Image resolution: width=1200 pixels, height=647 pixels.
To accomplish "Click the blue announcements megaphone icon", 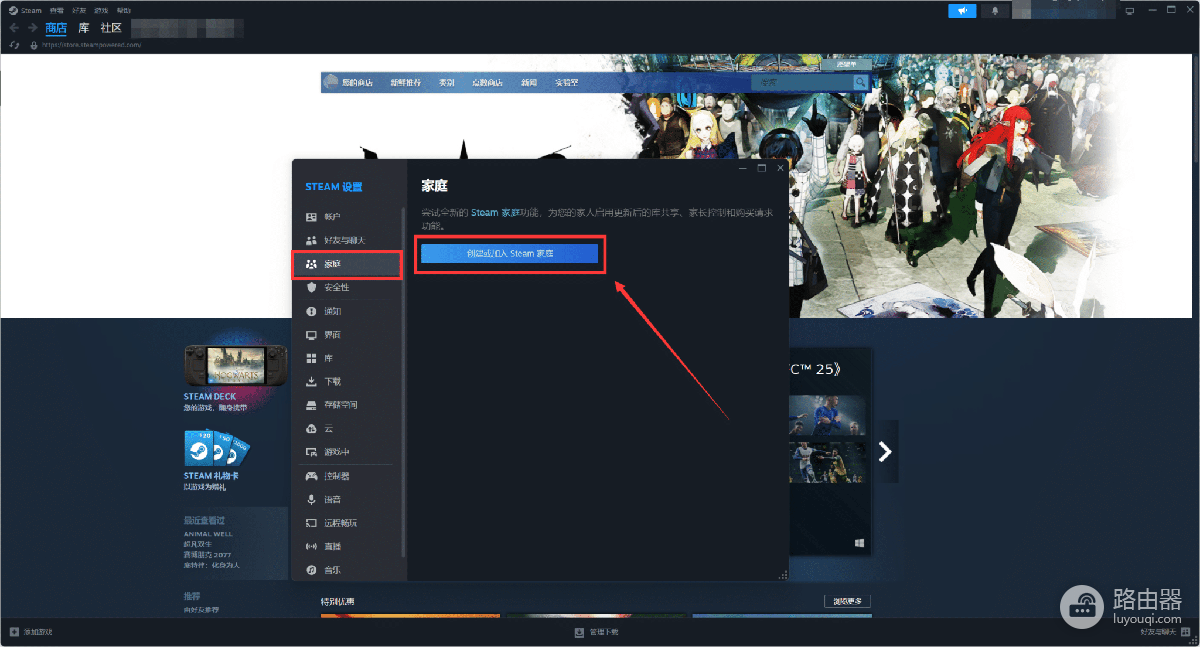I will (962, 10).
